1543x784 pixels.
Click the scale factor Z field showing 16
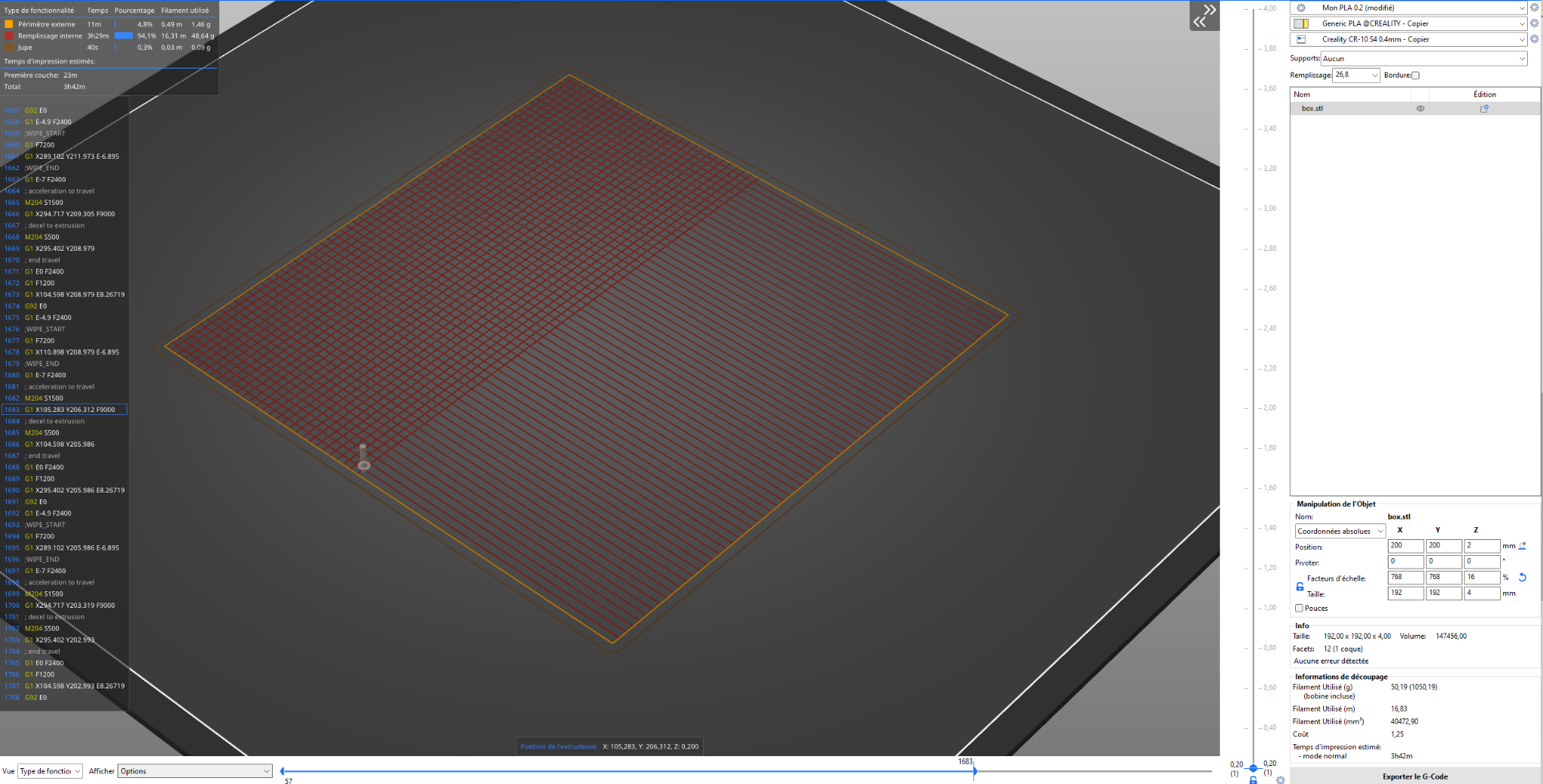[x=1482, y=578]
